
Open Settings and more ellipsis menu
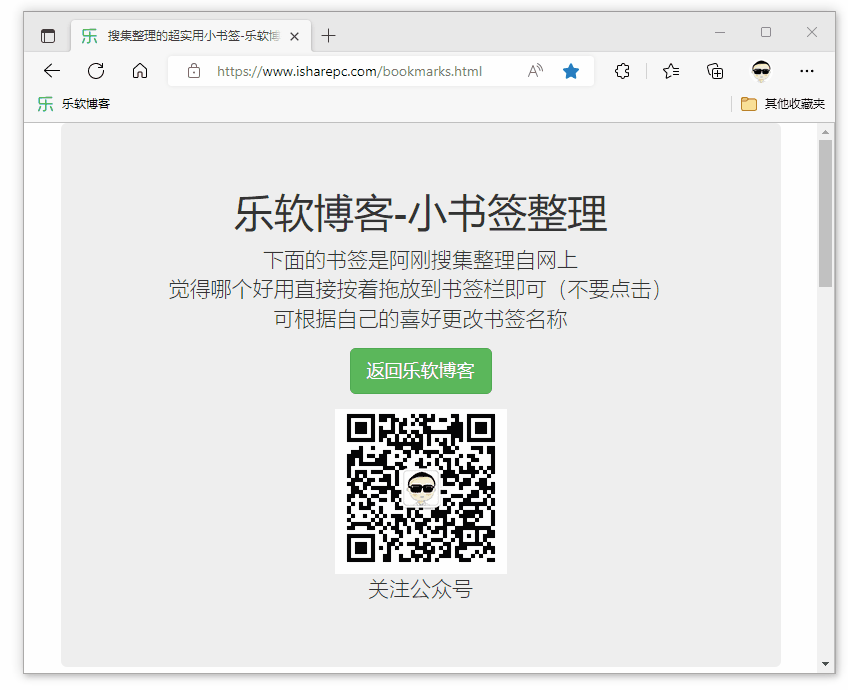(x=806, y=71)
